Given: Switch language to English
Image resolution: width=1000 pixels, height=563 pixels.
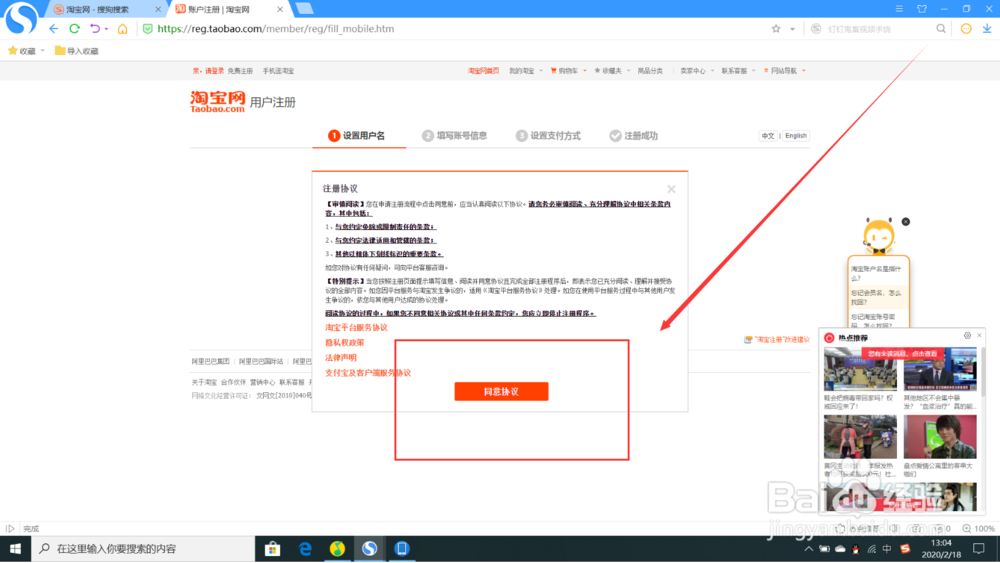Looking at the screenshot, I should [795, 136].
